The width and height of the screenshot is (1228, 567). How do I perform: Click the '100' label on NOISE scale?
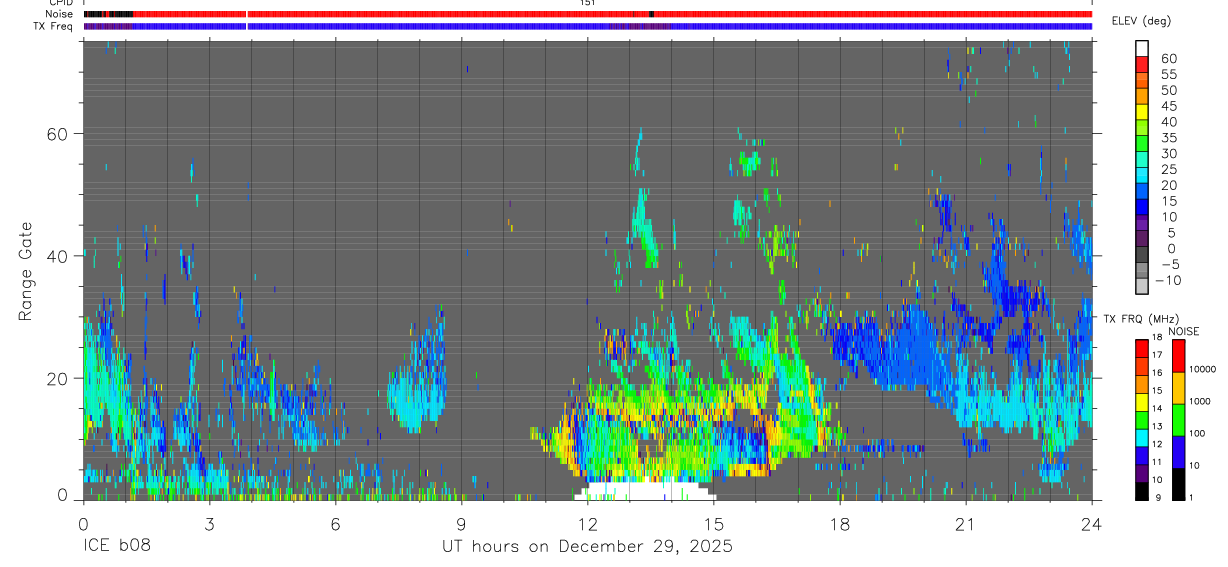[1196, 433]
